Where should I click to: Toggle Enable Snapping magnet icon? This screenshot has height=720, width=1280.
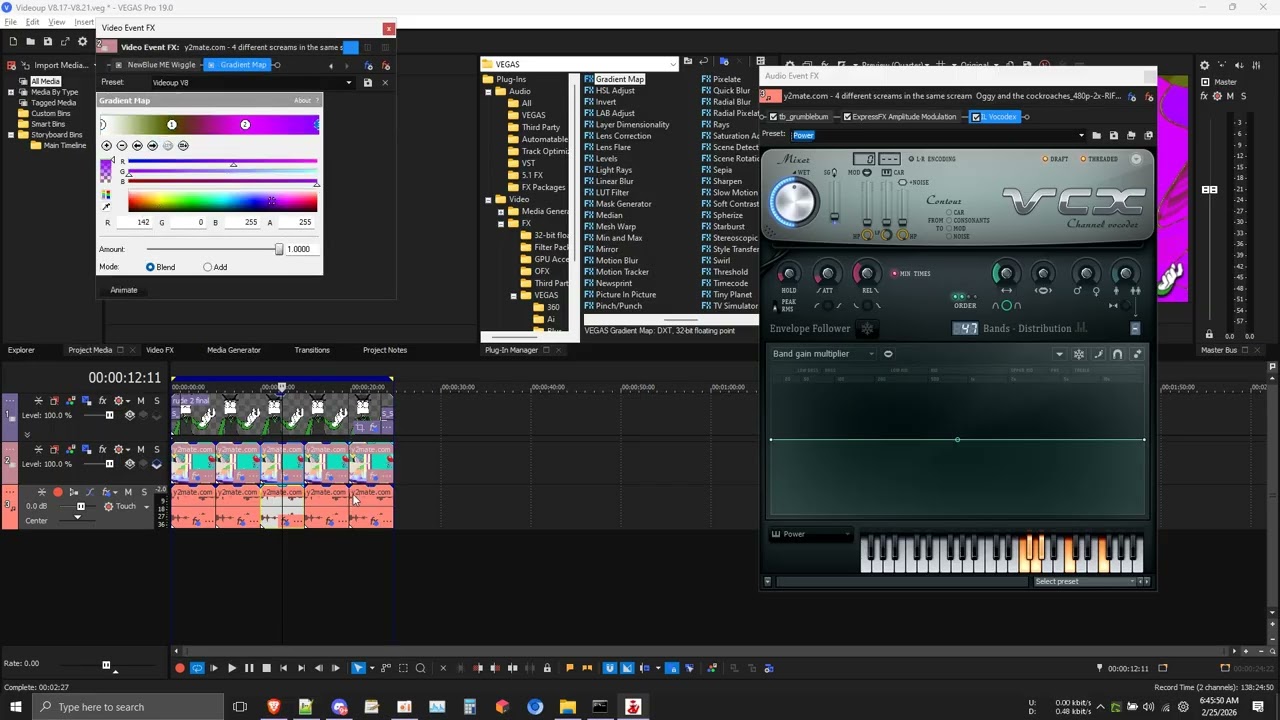pyautogui.click(x=610, y=668)
